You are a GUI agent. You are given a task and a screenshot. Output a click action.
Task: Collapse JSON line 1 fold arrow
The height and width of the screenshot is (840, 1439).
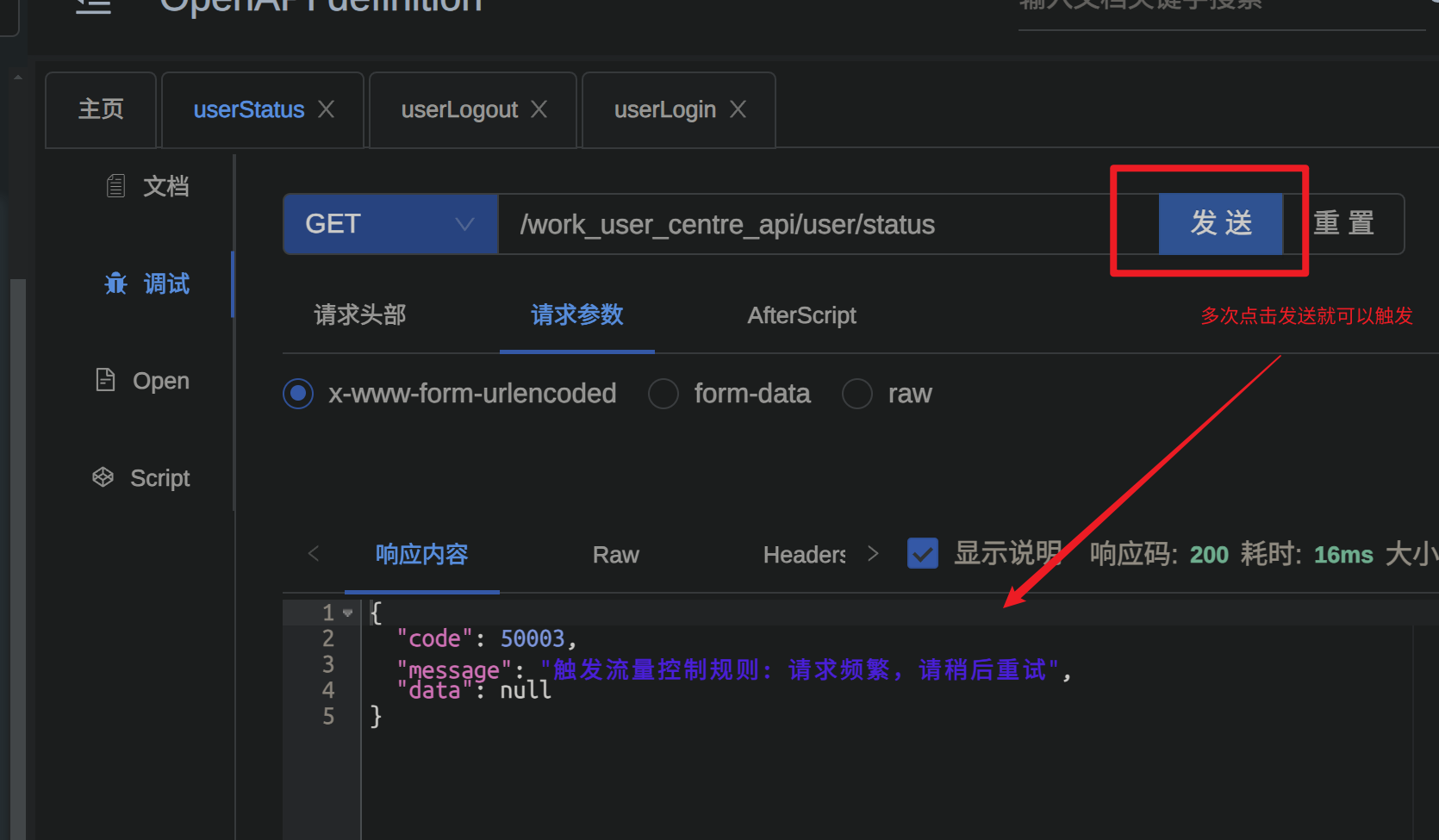point(348,613)
